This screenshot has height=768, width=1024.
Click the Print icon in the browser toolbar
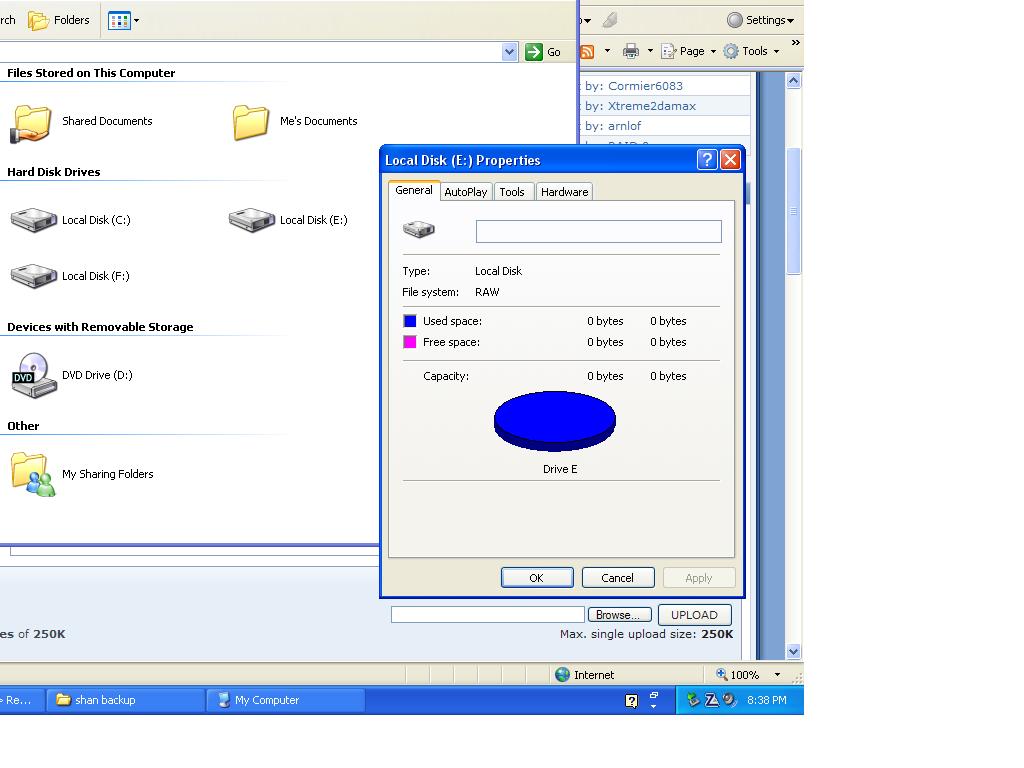(629, 50)
